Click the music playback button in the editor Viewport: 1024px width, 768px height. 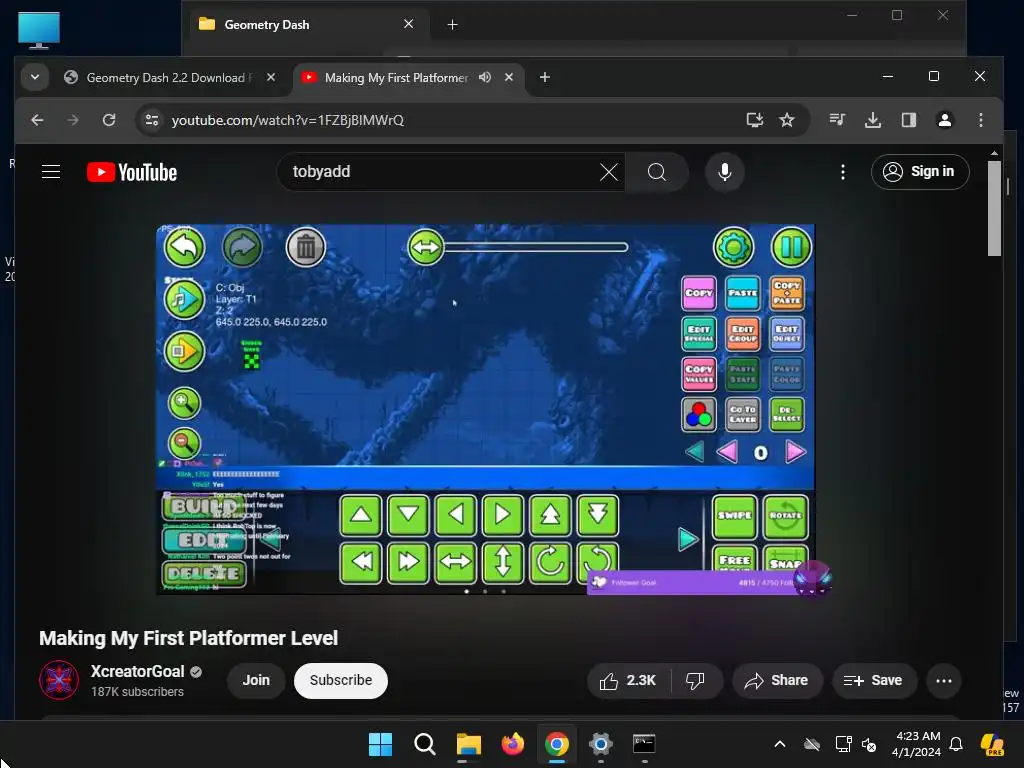point(184,300)
